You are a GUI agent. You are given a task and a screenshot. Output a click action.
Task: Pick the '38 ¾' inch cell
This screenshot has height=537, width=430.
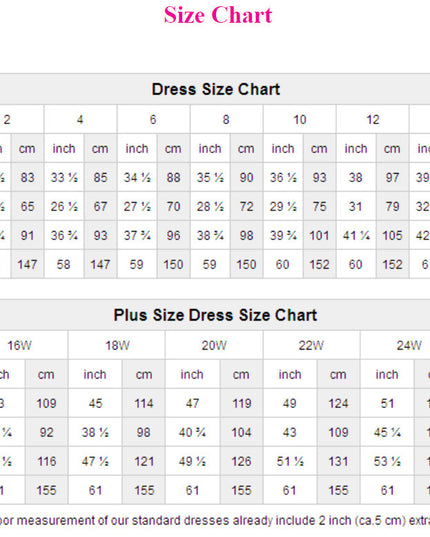[x=210, y=235]
